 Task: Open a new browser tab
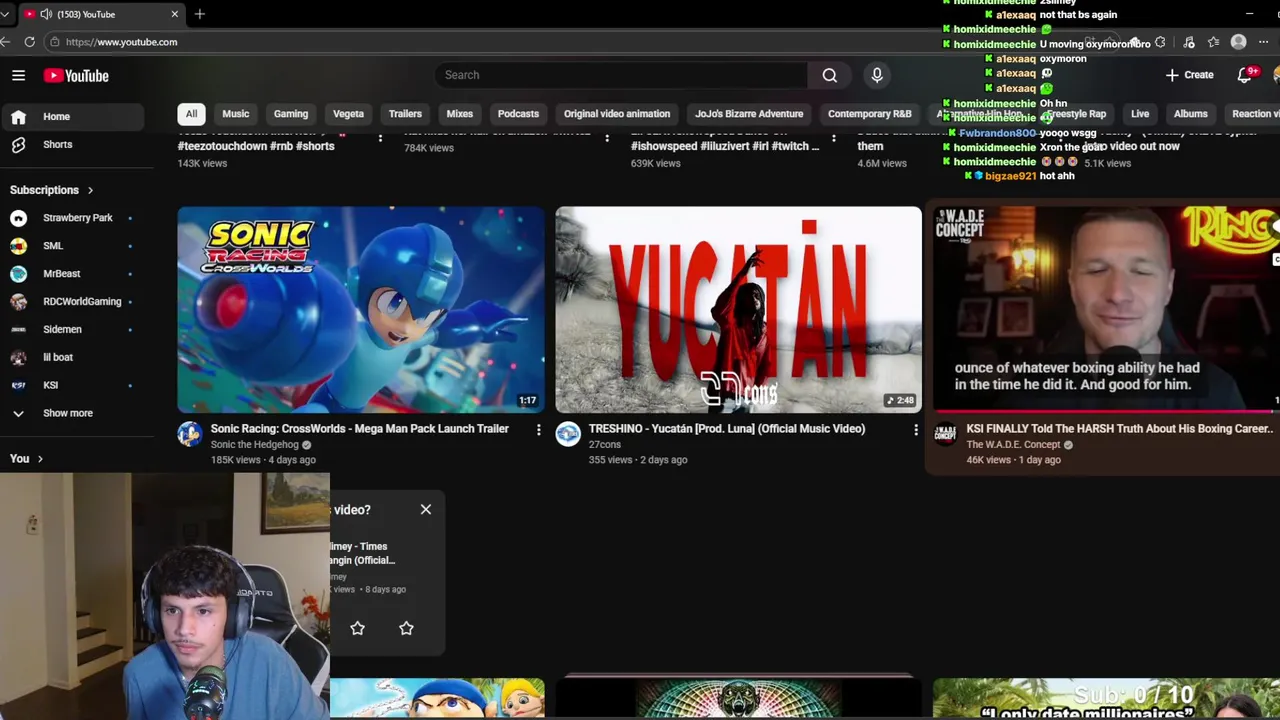point(200,14)
